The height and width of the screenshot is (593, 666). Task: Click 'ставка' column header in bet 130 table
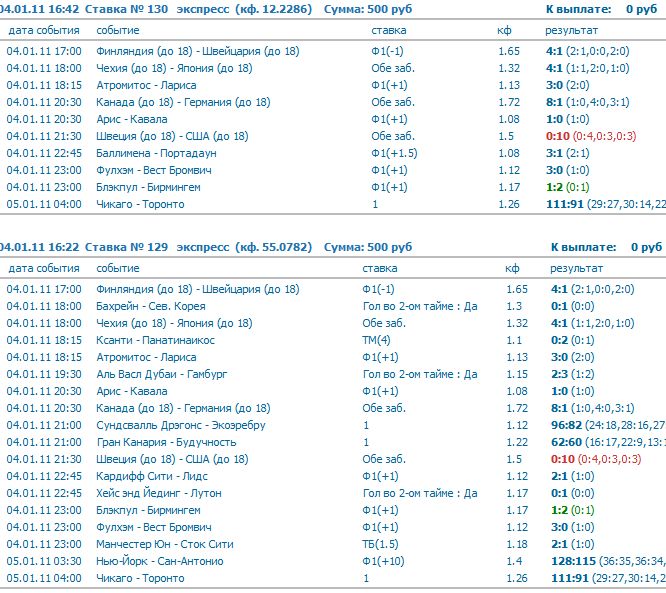point(389,30)
